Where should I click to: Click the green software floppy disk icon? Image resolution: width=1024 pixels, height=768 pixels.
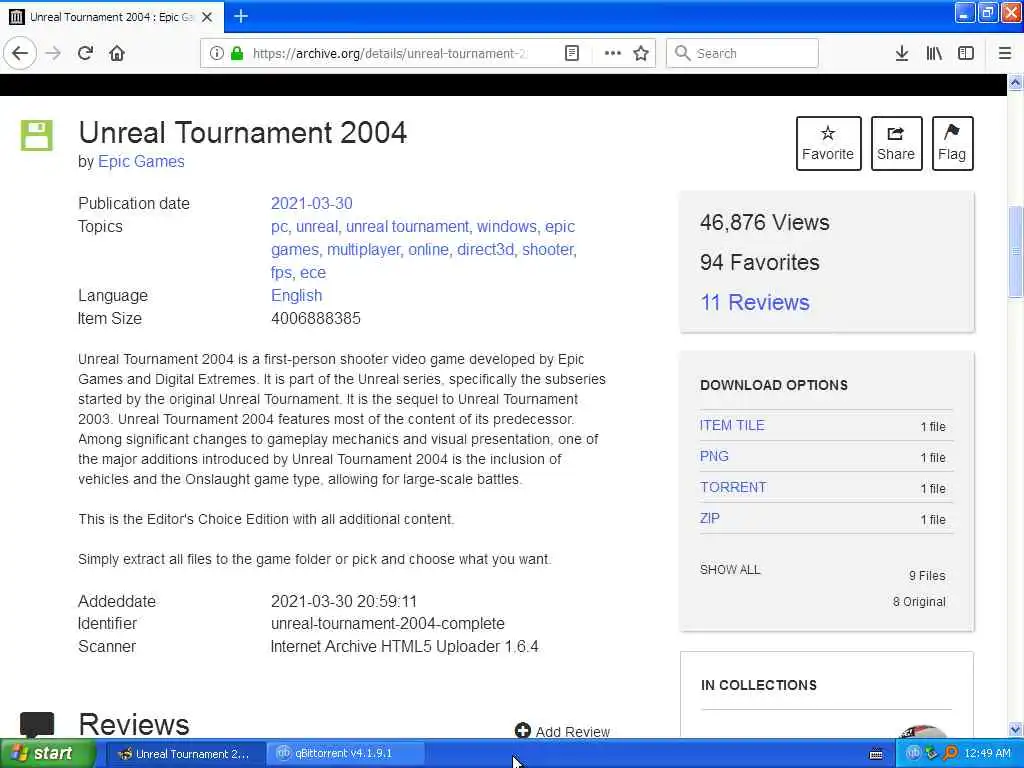point(37,135)
